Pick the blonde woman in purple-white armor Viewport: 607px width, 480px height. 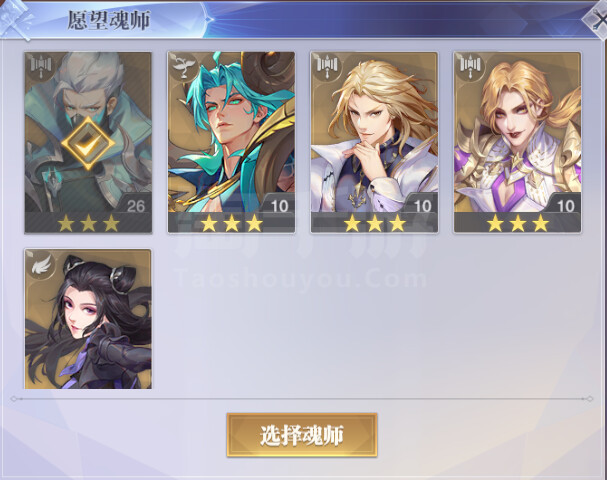pos(518,142)
